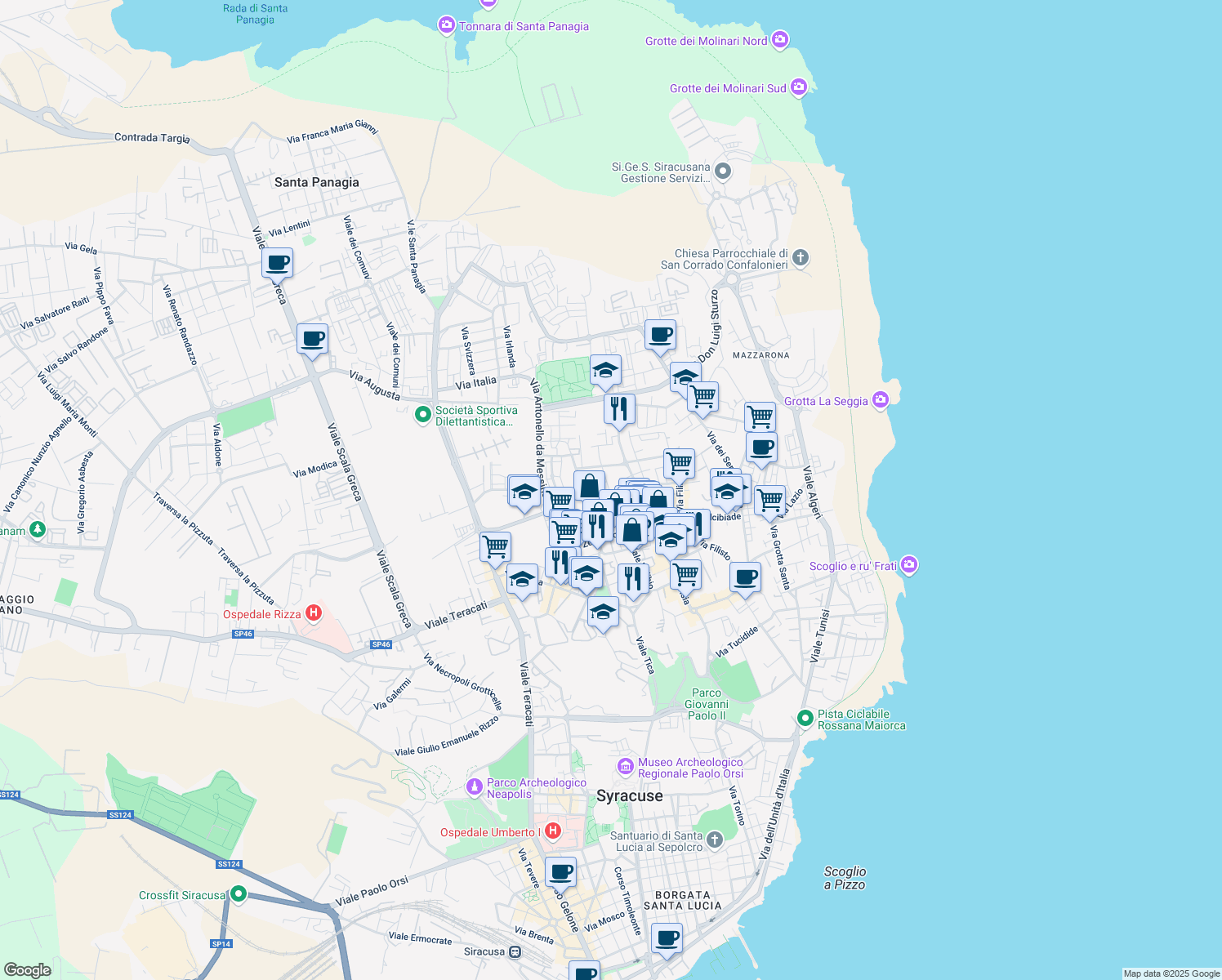Open the Parco Archeologico Neapolis marker

475,787
